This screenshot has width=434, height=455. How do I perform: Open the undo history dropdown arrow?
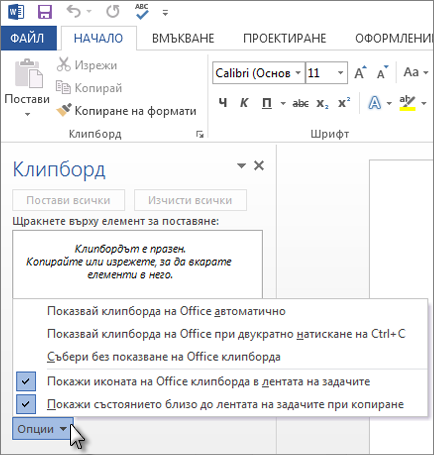89,12
